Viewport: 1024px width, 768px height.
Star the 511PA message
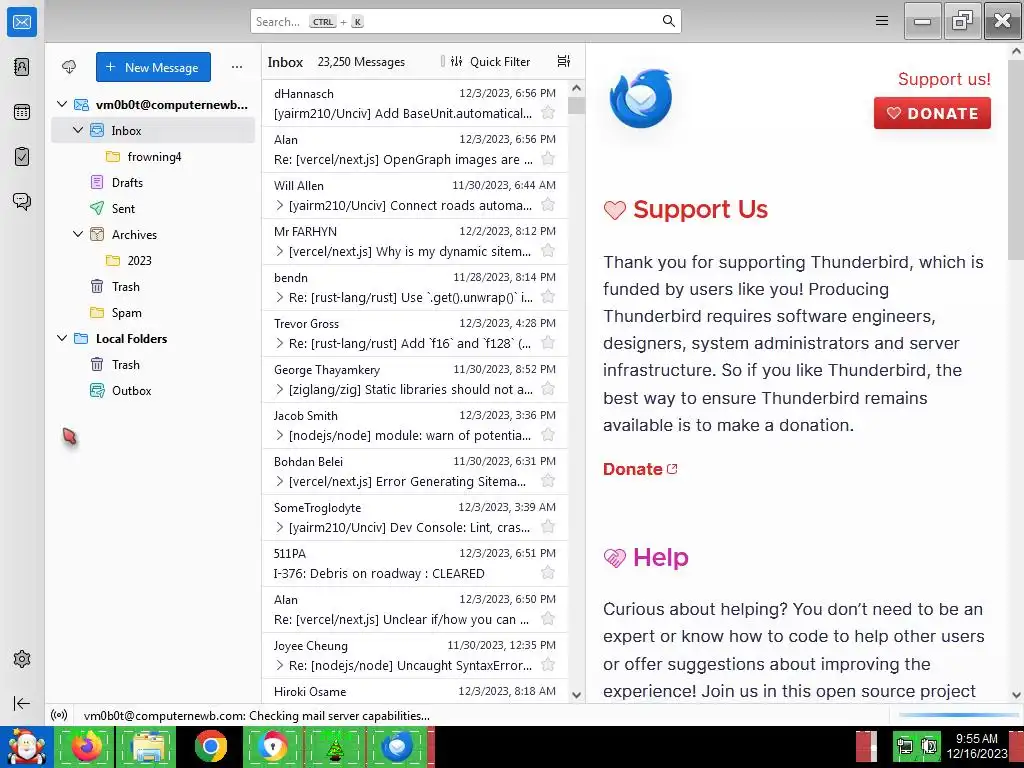[x=548, y=573]
